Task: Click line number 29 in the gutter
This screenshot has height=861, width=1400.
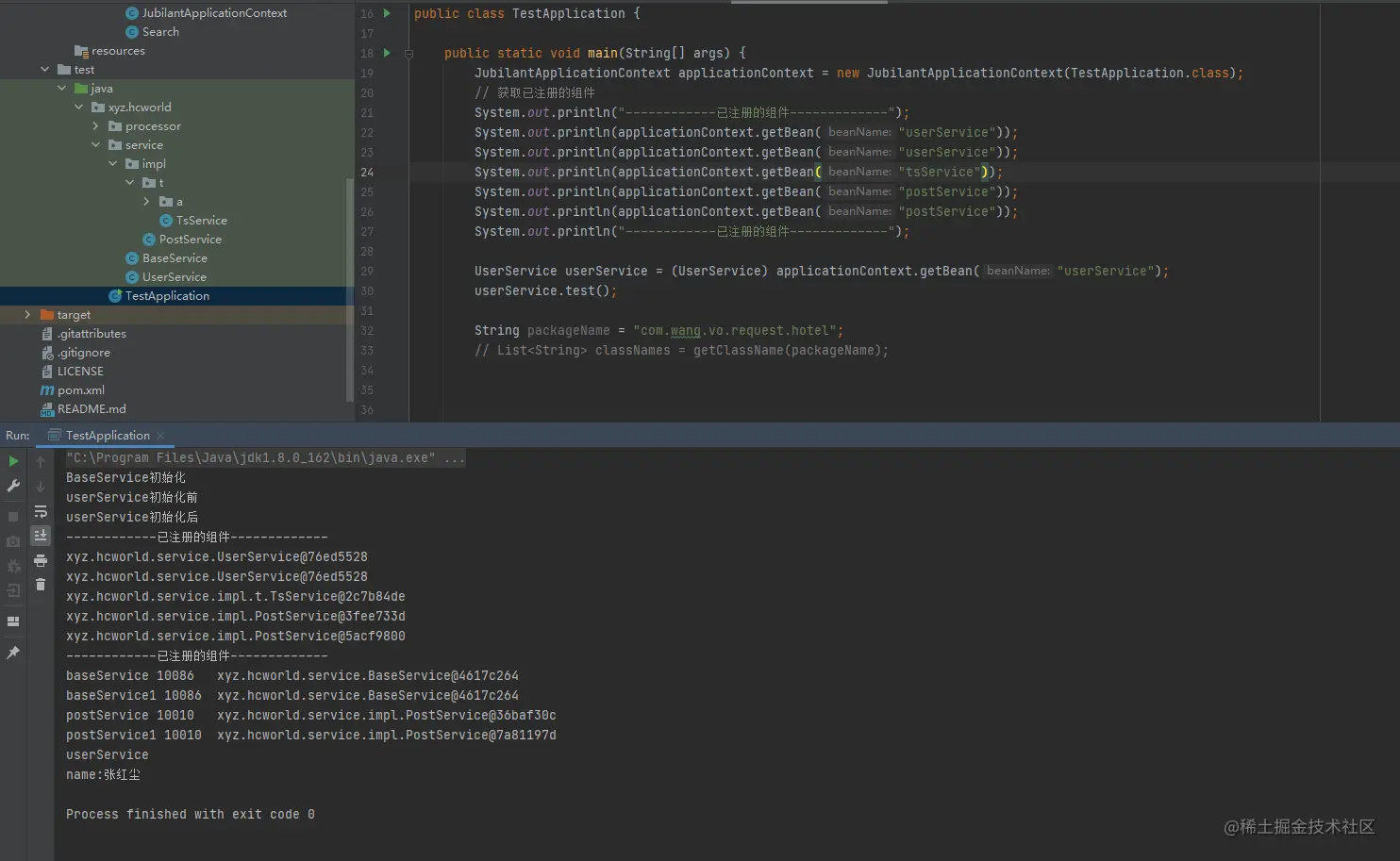Action: click(367, 272)
